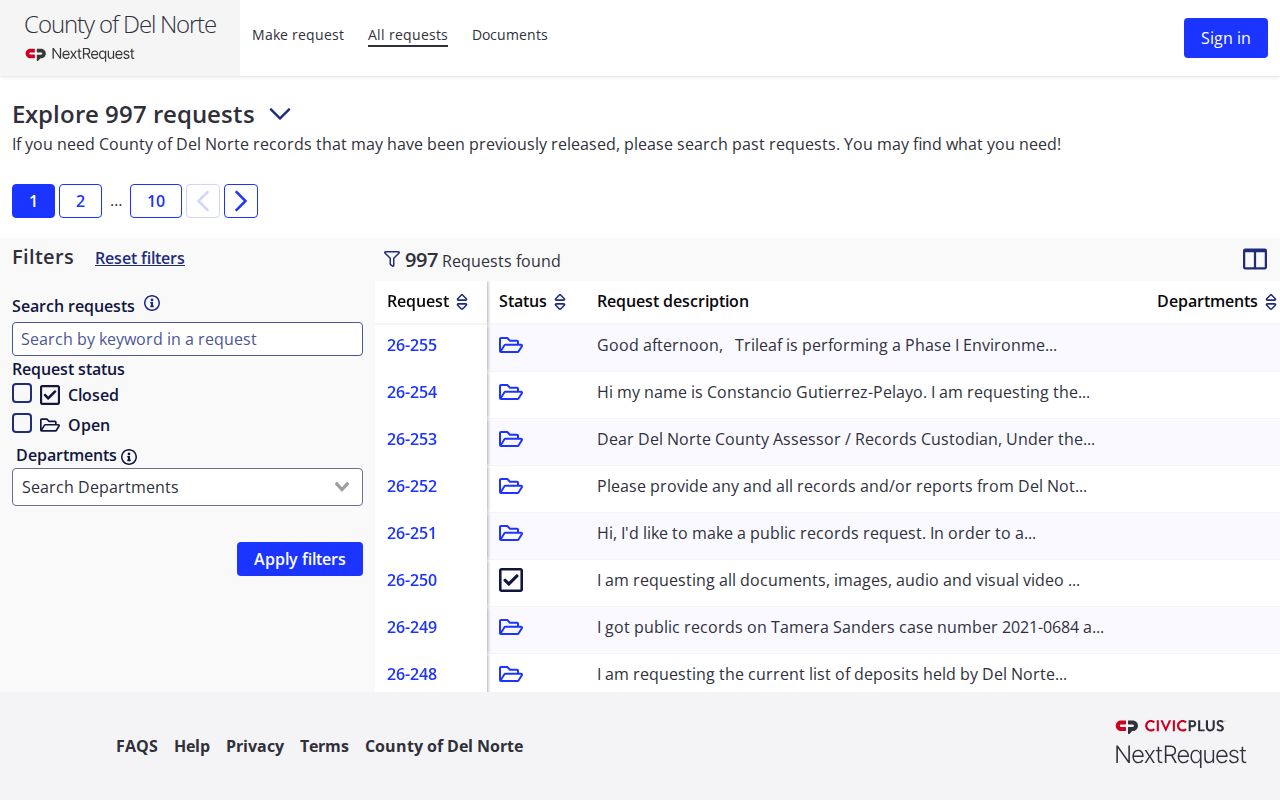The image size is (1280, 800).
Task: Click description starting 'Good afternoon, Trileaf is performing'
Action: 827,345
